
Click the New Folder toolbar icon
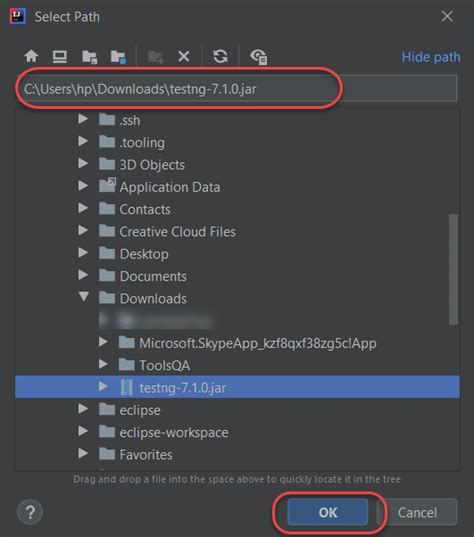click(156, 57)
